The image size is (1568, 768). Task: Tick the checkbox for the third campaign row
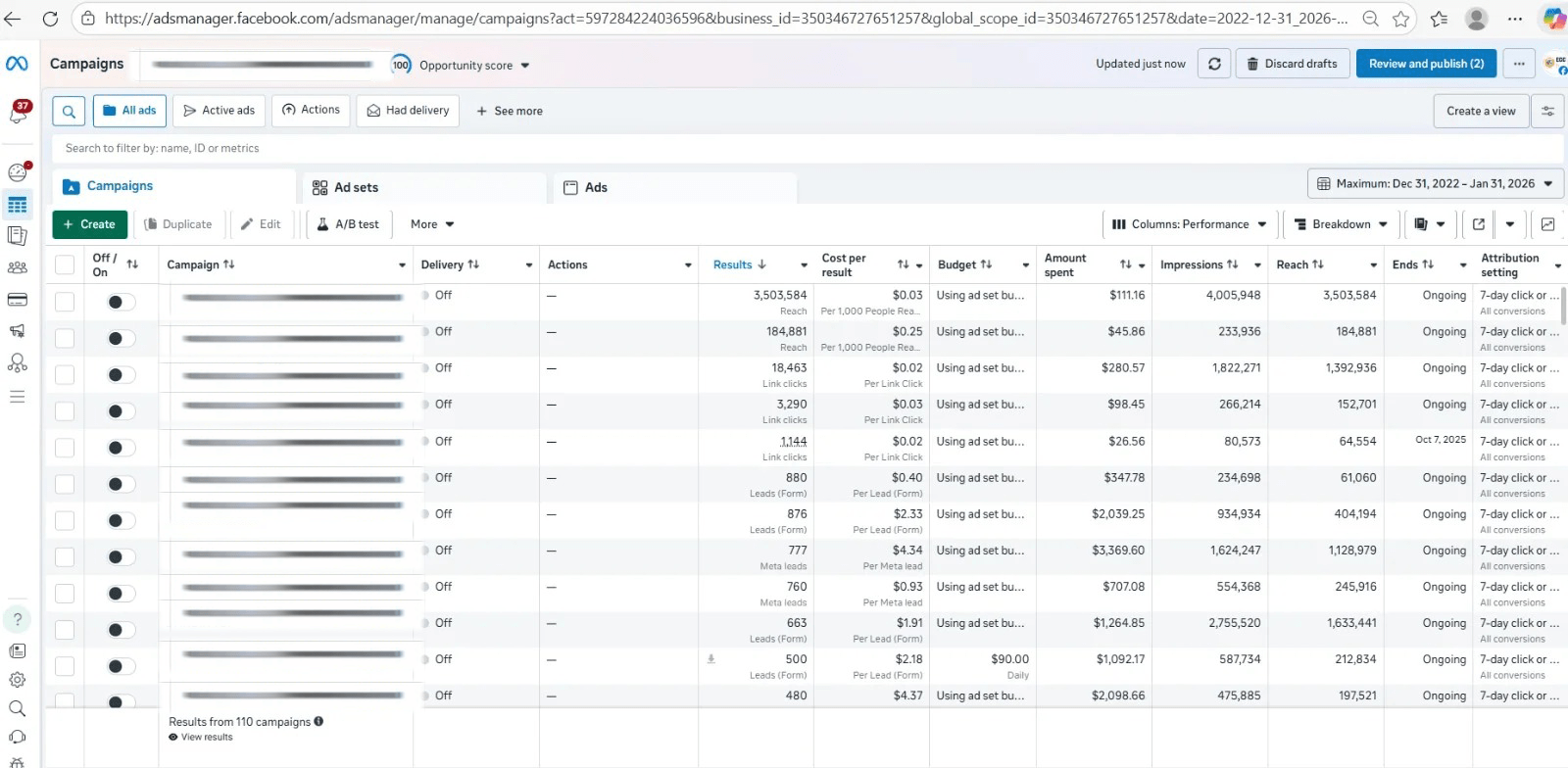point(65,375)
